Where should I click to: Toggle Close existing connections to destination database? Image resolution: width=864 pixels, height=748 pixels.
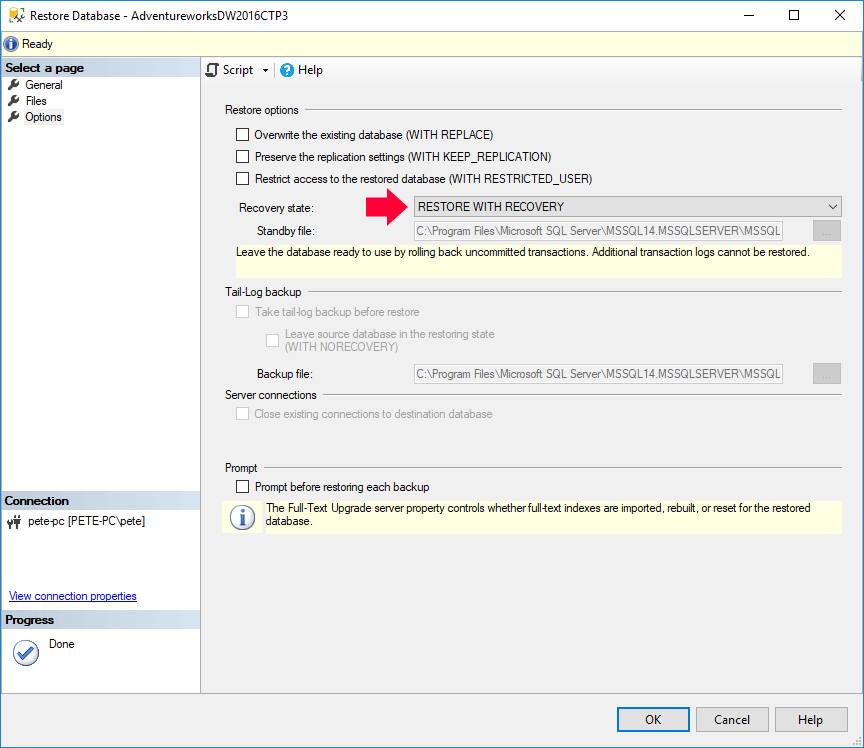click(242, 414)
